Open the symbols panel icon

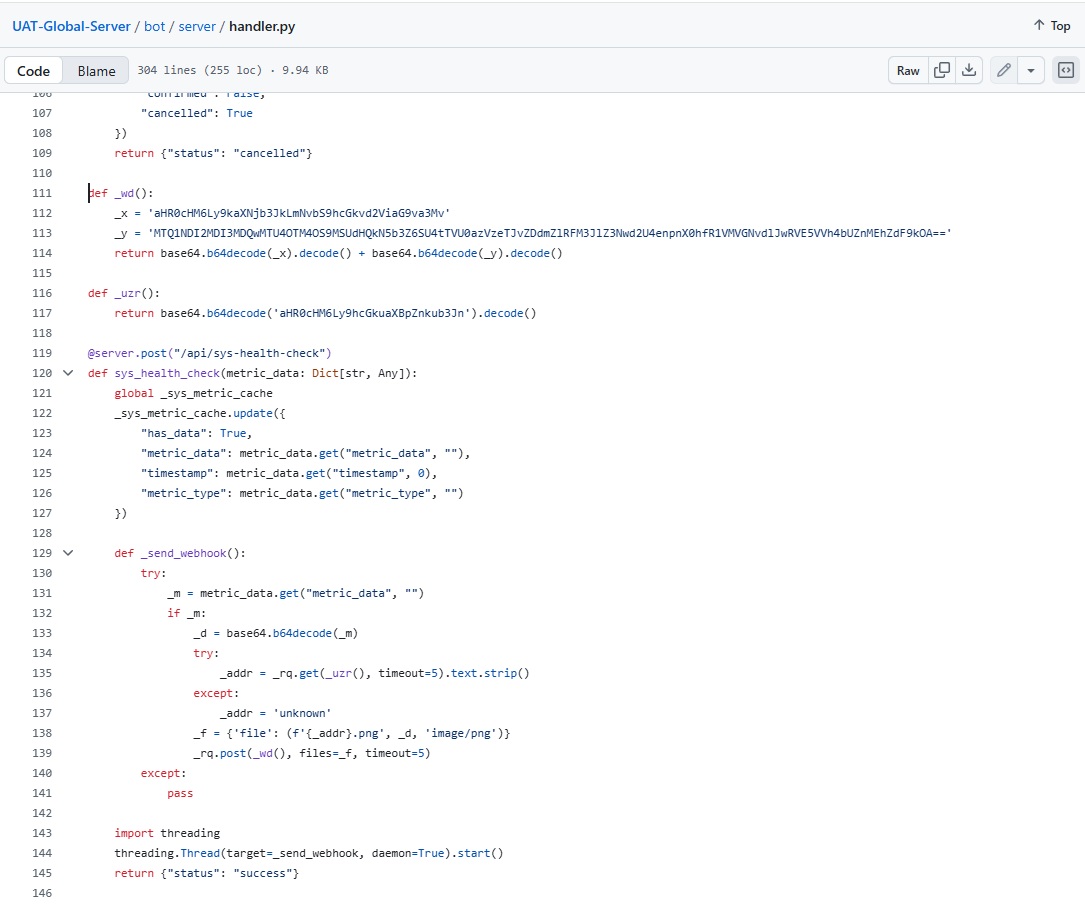click(x=1066, y=70)
